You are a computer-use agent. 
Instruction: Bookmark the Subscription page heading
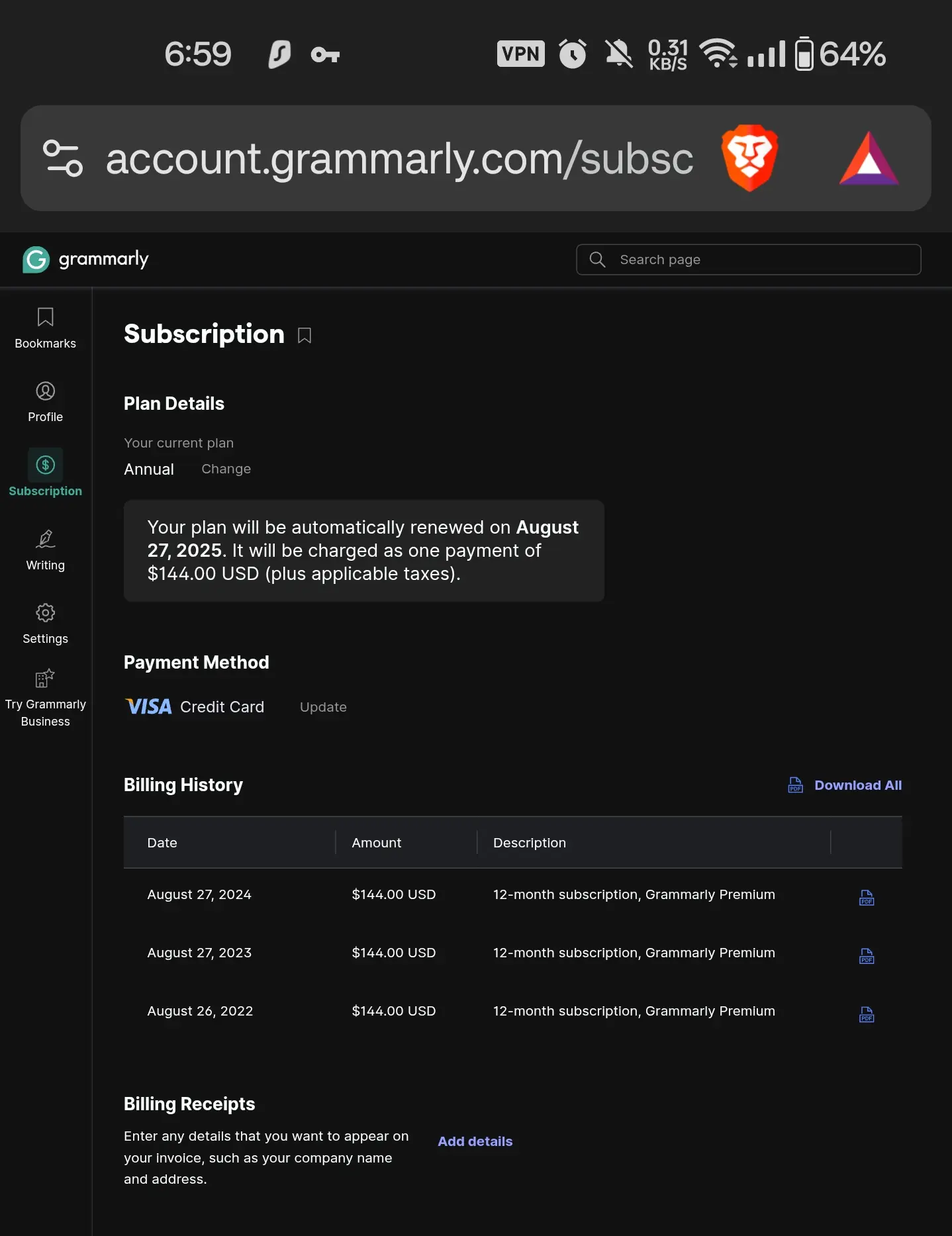click(305, 336)
